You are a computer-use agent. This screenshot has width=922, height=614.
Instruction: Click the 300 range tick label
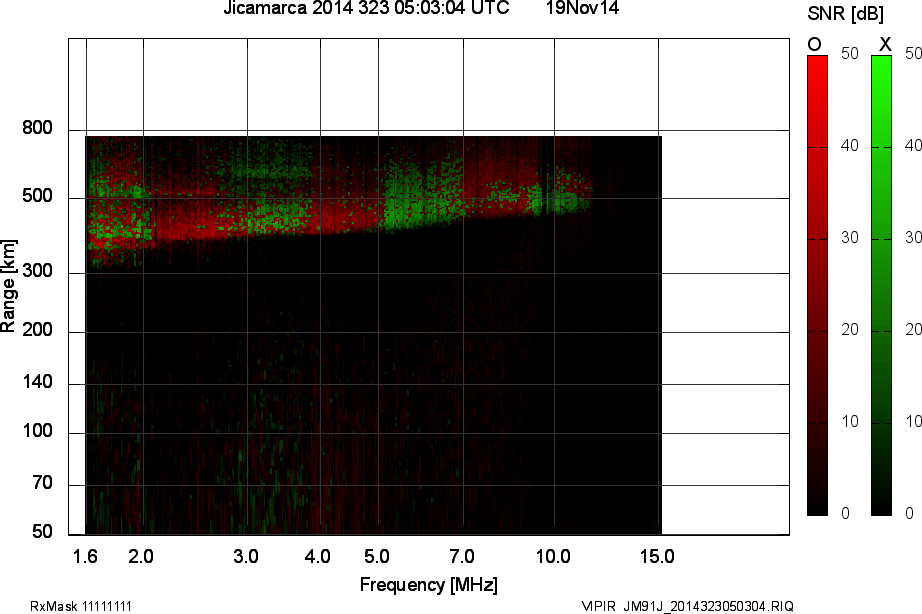37,271
